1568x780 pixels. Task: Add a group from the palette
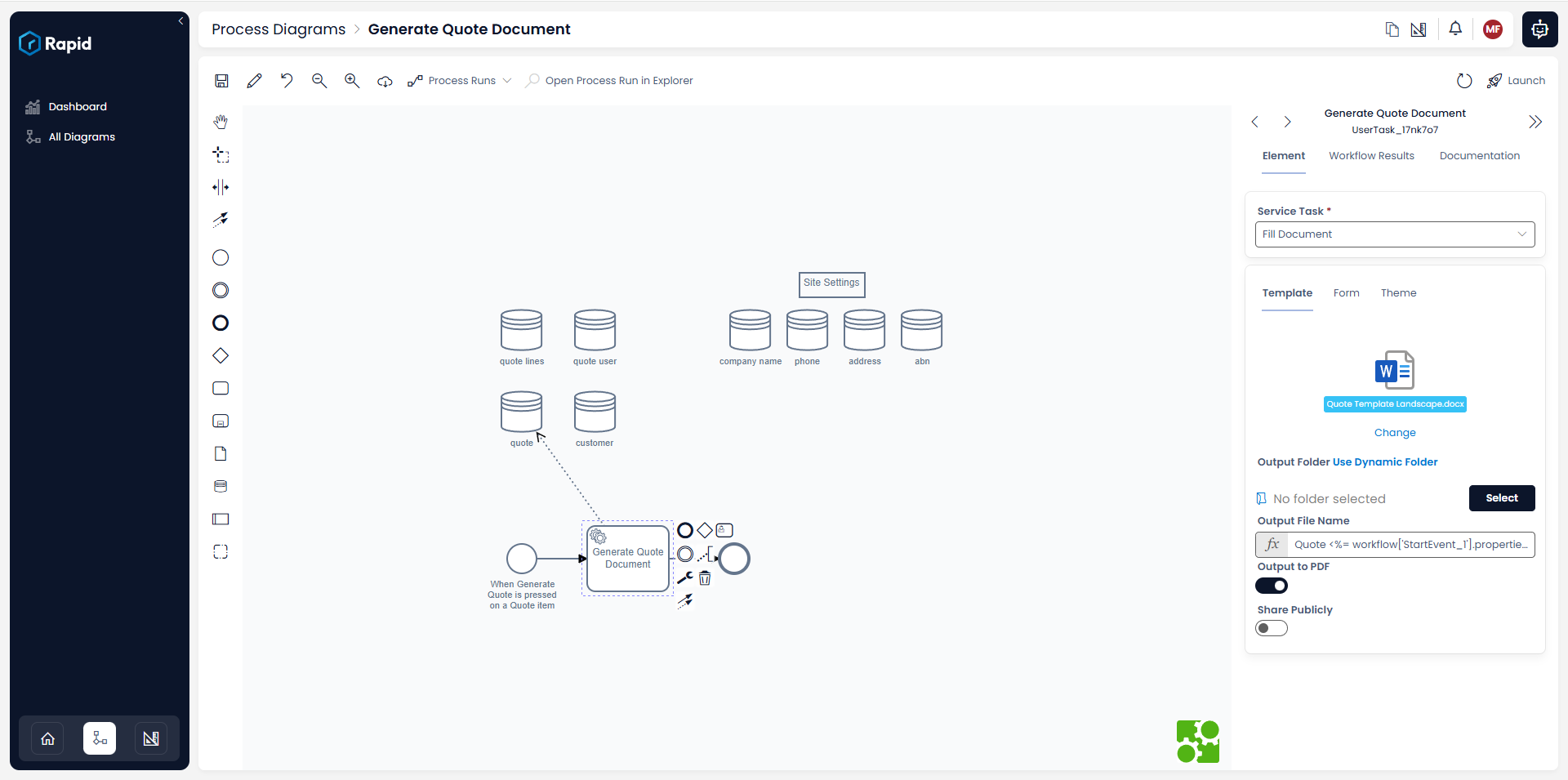pos(220,552)
